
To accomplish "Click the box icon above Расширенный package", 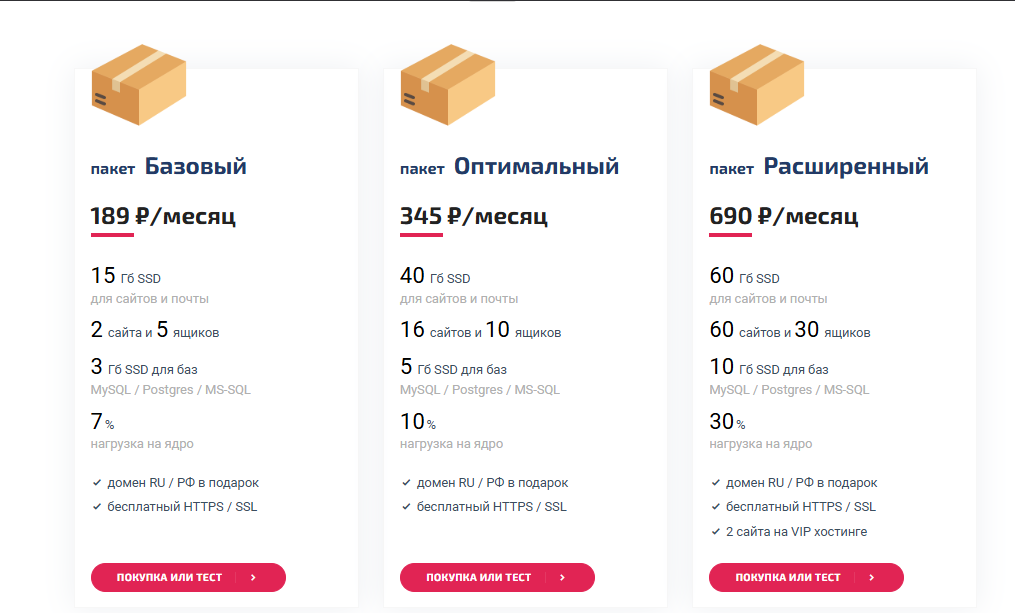I will click(757, 85).
